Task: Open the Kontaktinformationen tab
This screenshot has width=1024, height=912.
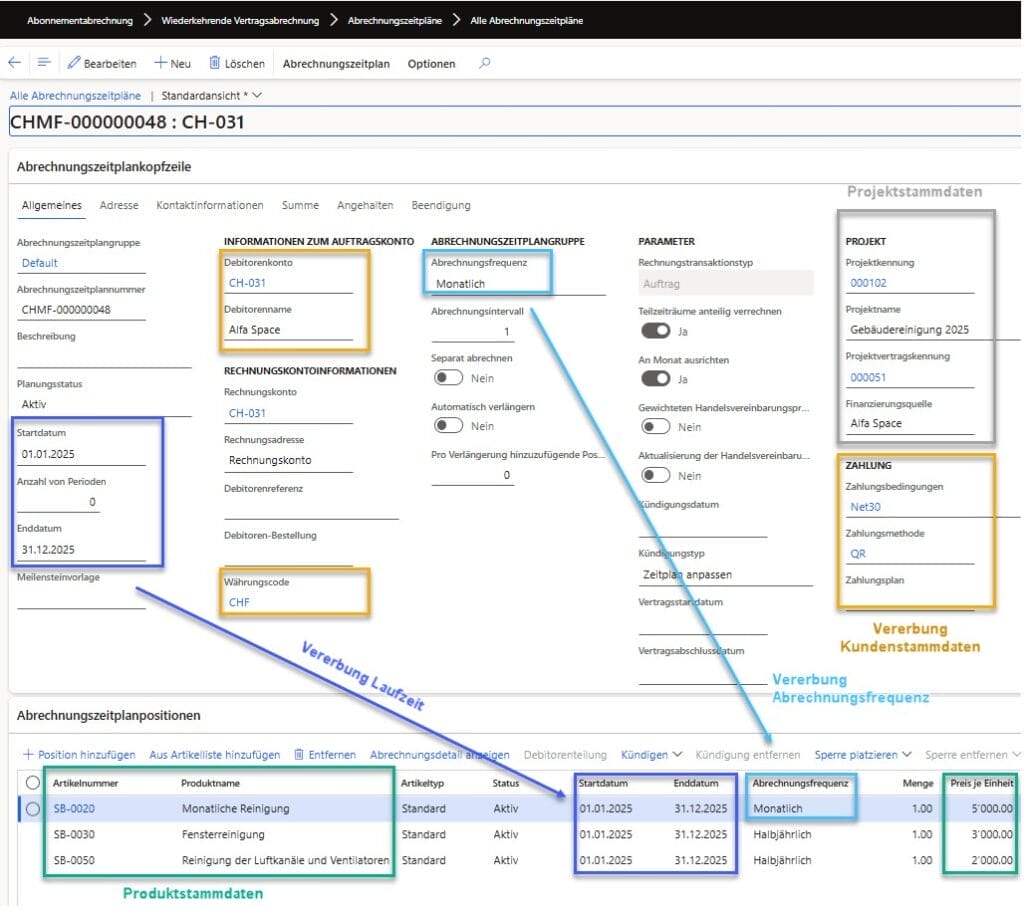Action: click(210, 205)
